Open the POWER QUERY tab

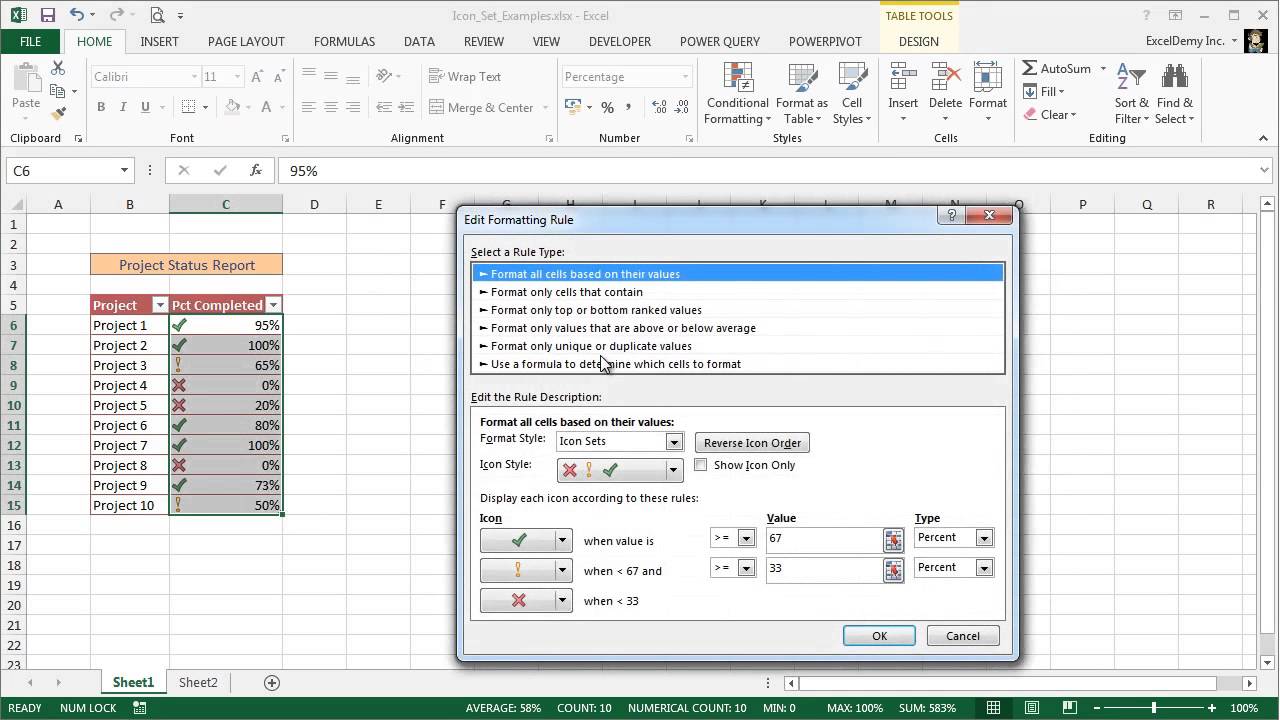tap(719, 41)
